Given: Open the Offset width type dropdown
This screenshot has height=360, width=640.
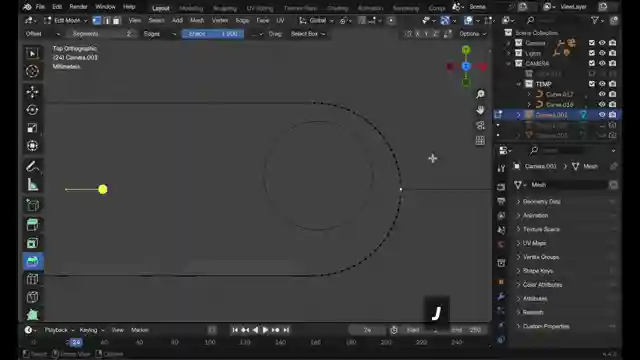Looking at the screenshot, I should 42,34.
